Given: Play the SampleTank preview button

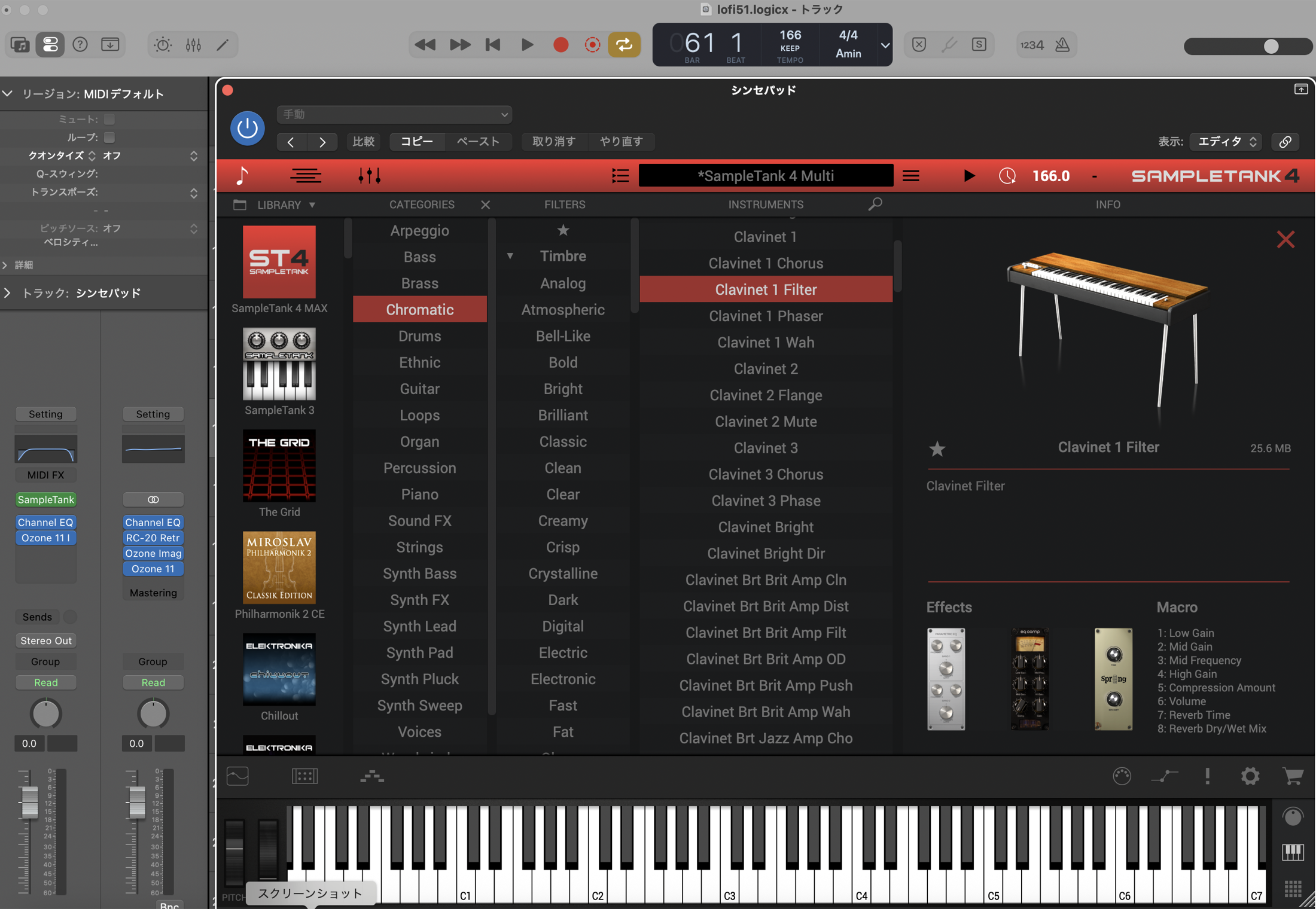Looking at the screenshot, I should click(969, 176).
